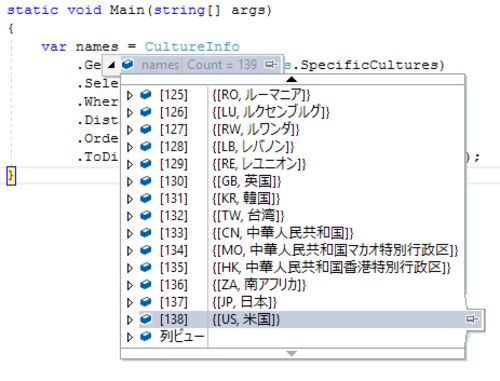Viewport: 500px width, 381px height.
Task: Click the Main method name
Action: pos(127,10)
